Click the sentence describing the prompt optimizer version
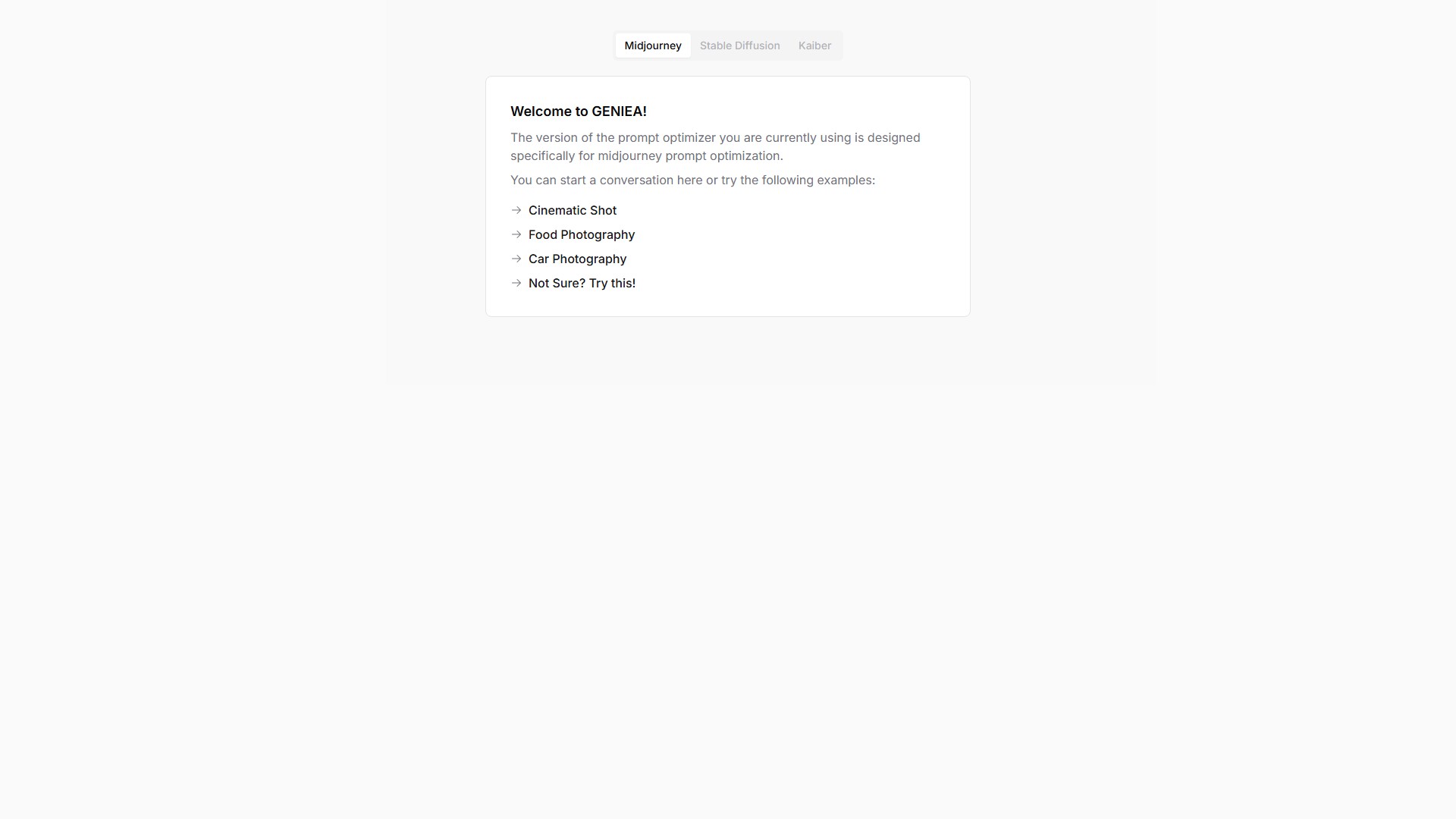 715,146
